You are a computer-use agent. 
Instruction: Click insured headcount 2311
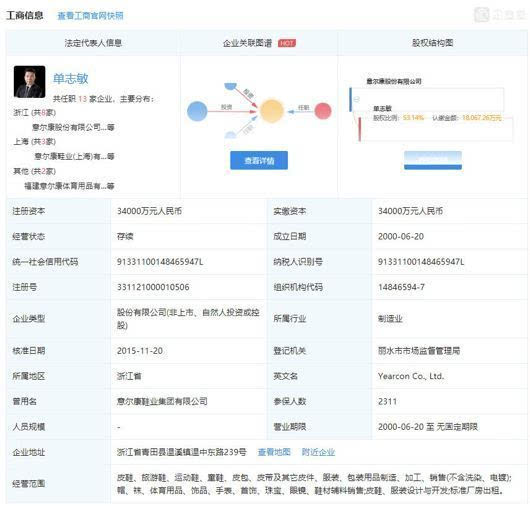coord(387,402)
